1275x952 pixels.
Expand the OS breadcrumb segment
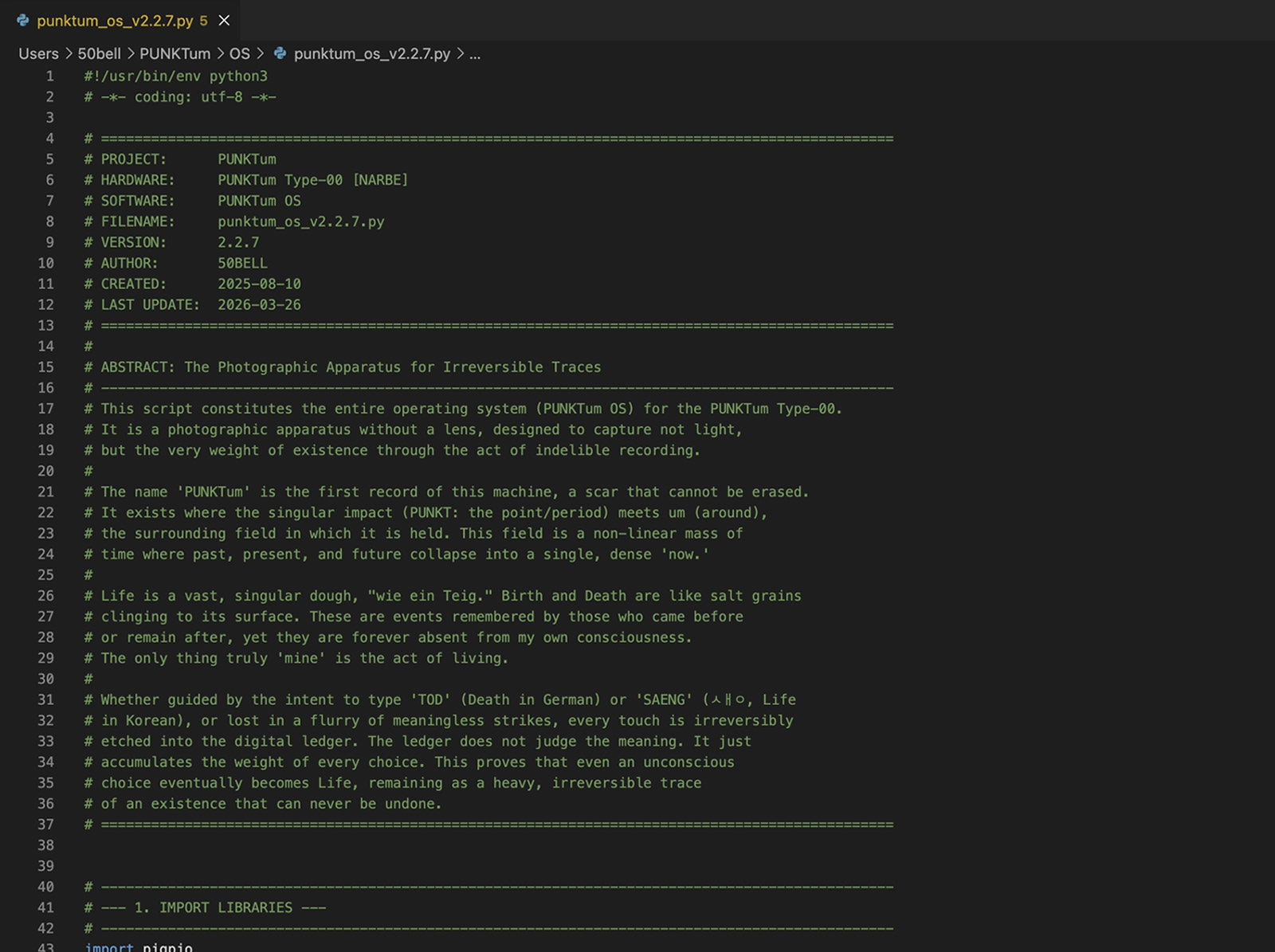point(239,53)
